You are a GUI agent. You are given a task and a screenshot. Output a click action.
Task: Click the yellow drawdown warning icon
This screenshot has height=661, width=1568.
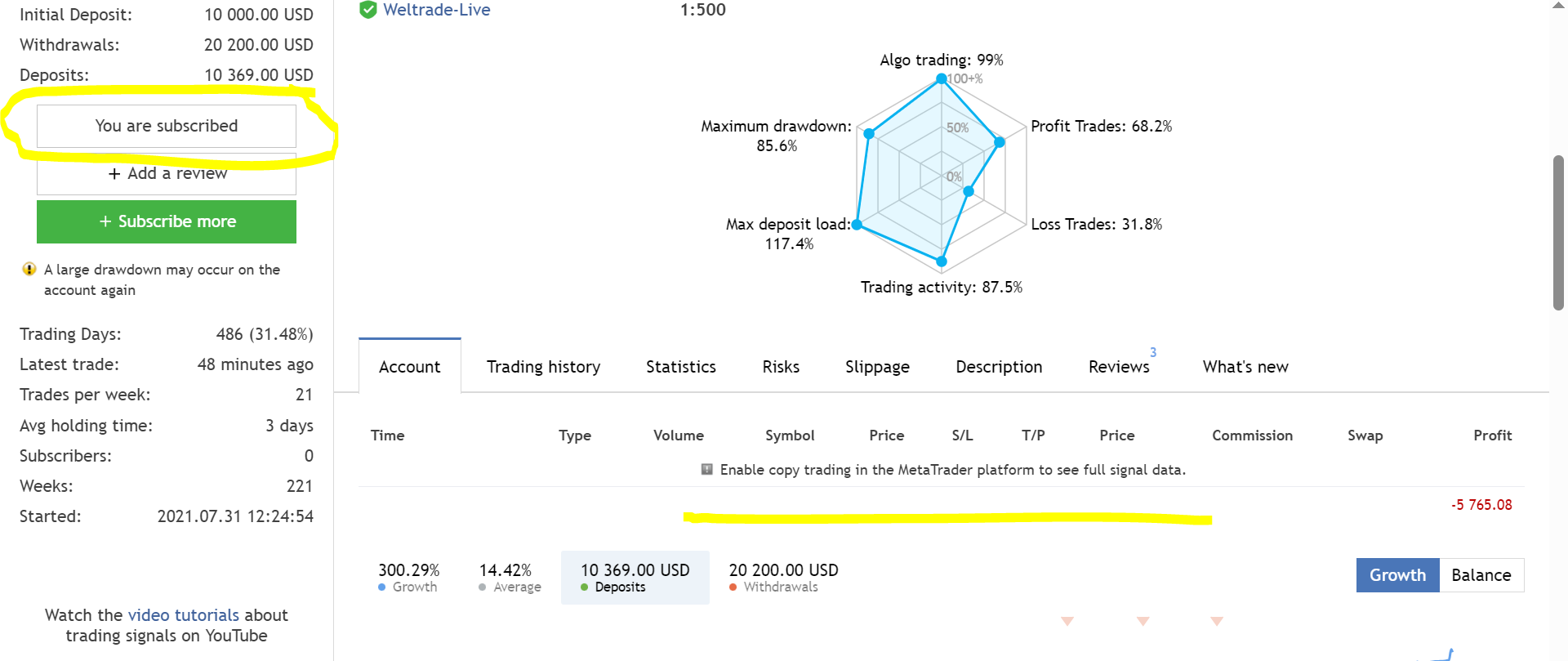click(x=29, y=270)
